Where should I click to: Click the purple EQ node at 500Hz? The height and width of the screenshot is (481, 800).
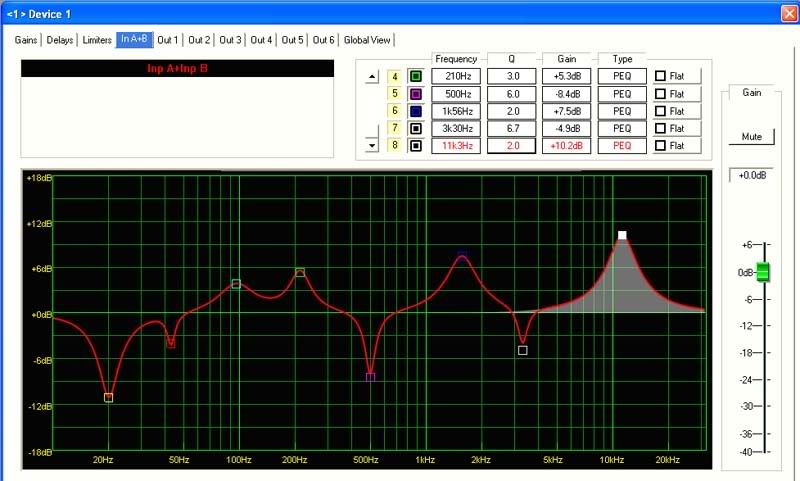[371, 377]
